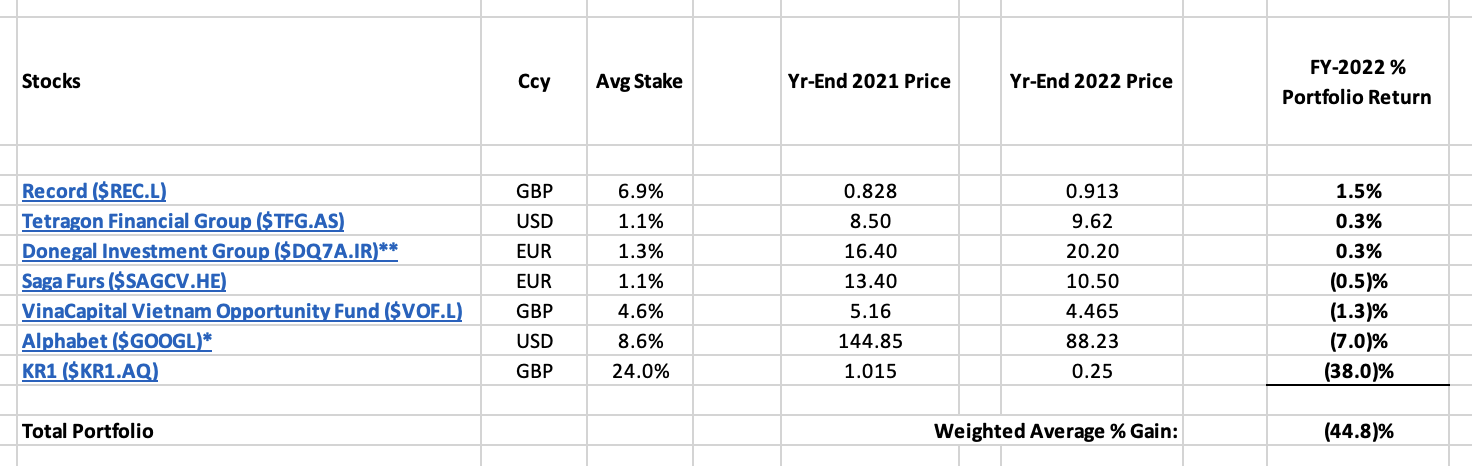Open the VinaCapital Vietnam Opportunity Fund link
This screenshot has height=466, width=1472.
(x=242, y=310)
